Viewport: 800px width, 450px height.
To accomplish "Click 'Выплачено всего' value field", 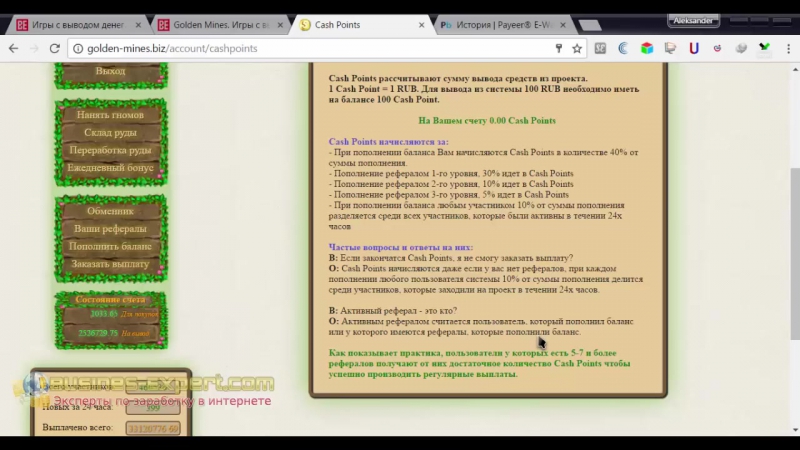I will [x=153, y=429].
